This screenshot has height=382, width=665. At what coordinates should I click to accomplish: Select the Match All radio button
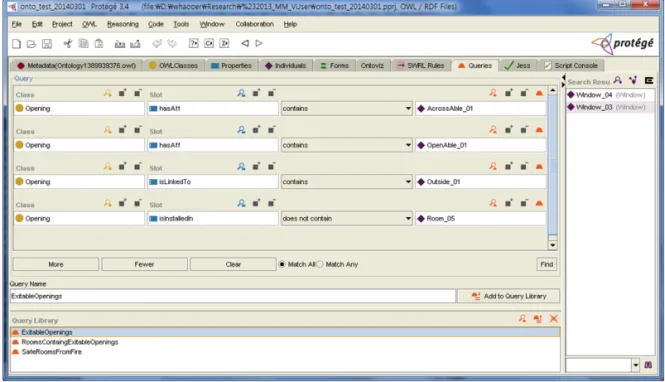pyautogui.click(x=282, y=264)
